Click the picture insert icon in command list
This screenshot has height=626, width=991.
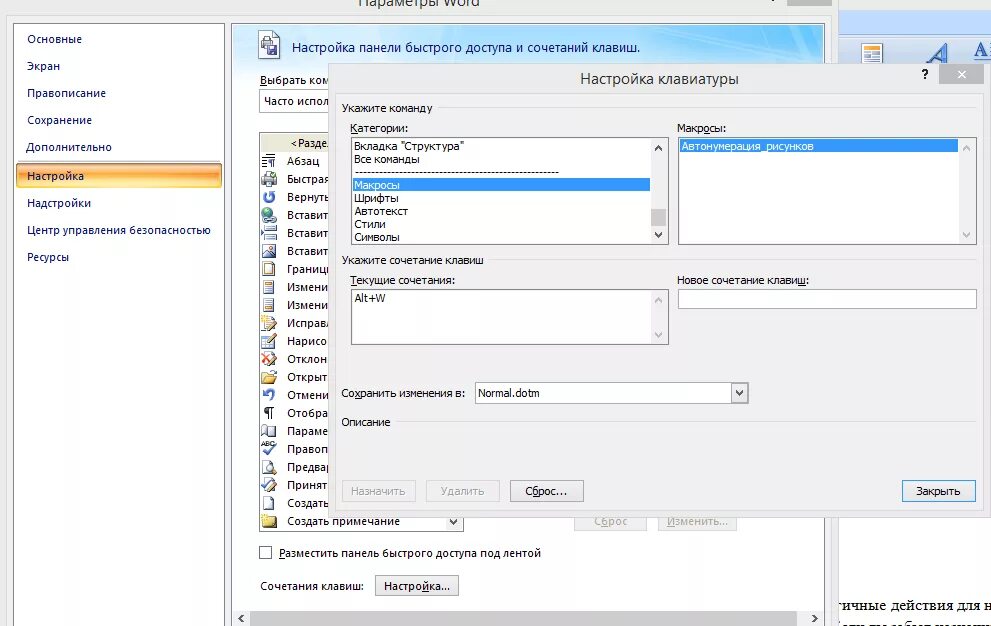click(x=269, y=251)
